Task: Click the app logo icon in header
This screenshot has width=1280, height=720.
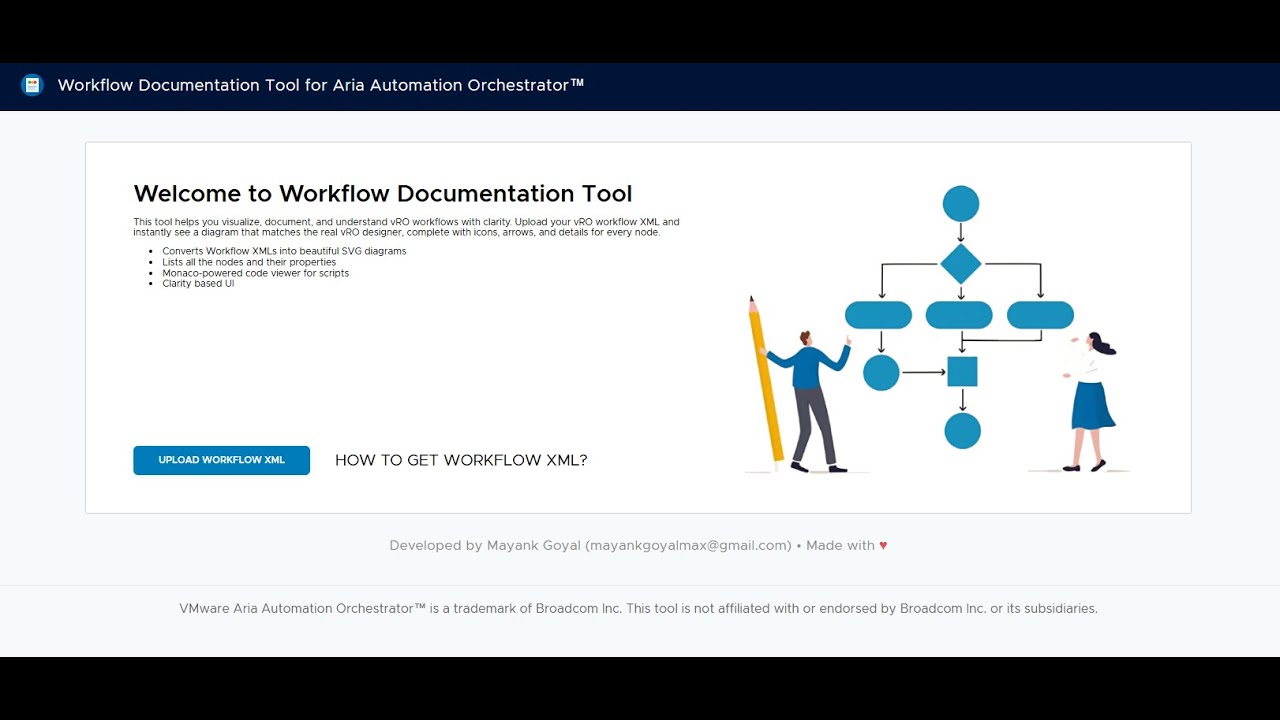Action: pos(32,85)
